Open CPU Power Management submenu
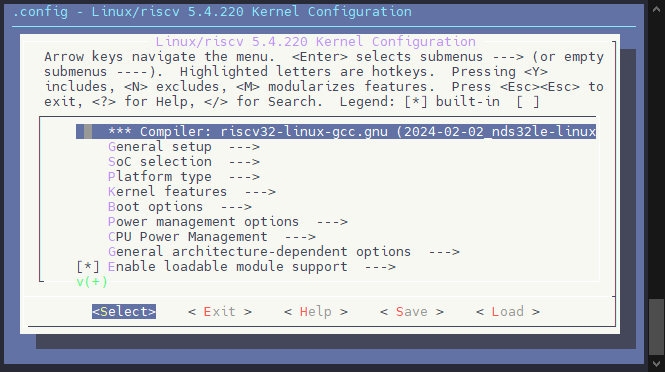The width and height of the screenshot is (665, 372). click(x=212, y=237)
